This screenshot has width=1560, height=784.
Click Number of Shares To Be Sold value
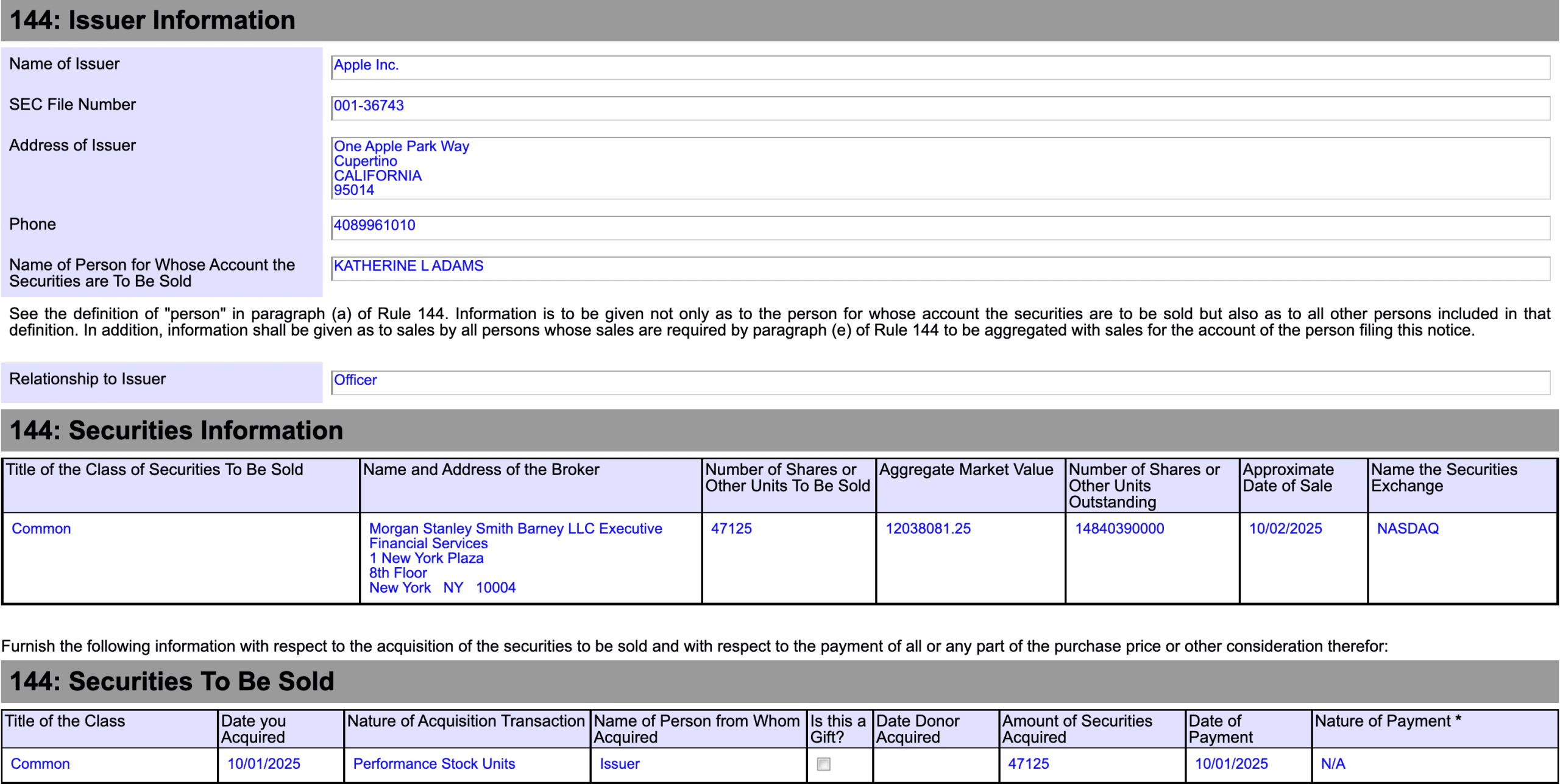point(731,529)
